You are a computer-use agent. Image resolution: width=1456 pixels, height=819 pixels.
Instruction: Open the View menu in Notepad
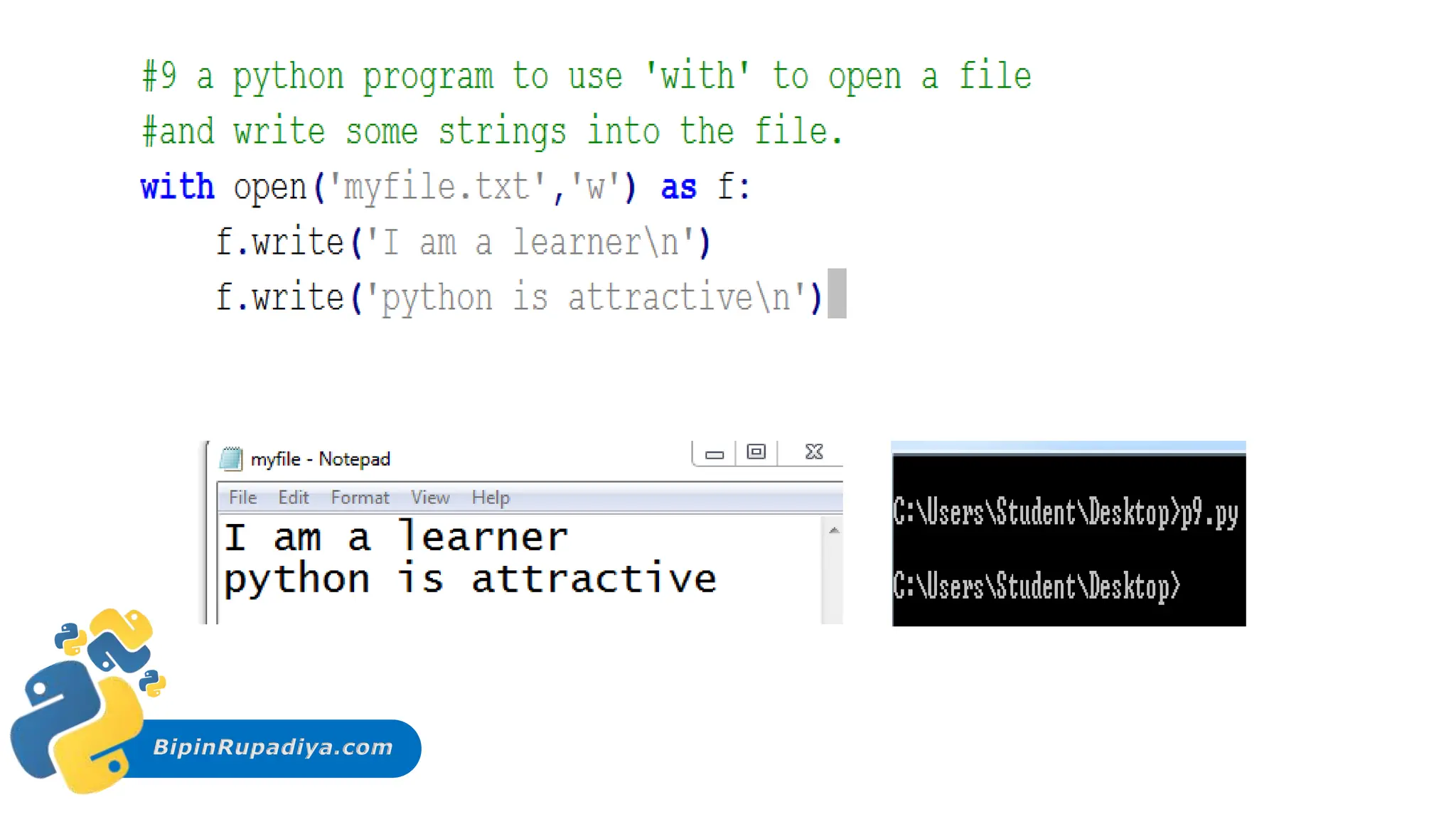430,498
